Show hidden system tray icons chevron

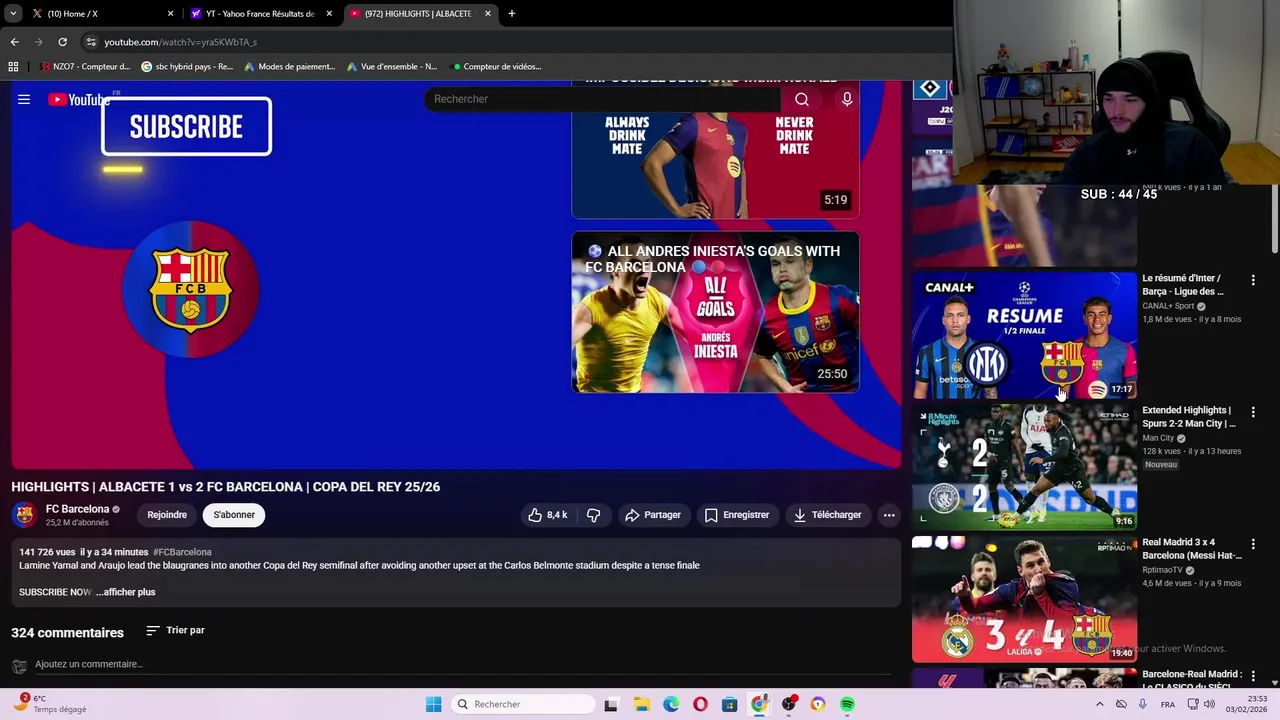[1099, 704]
